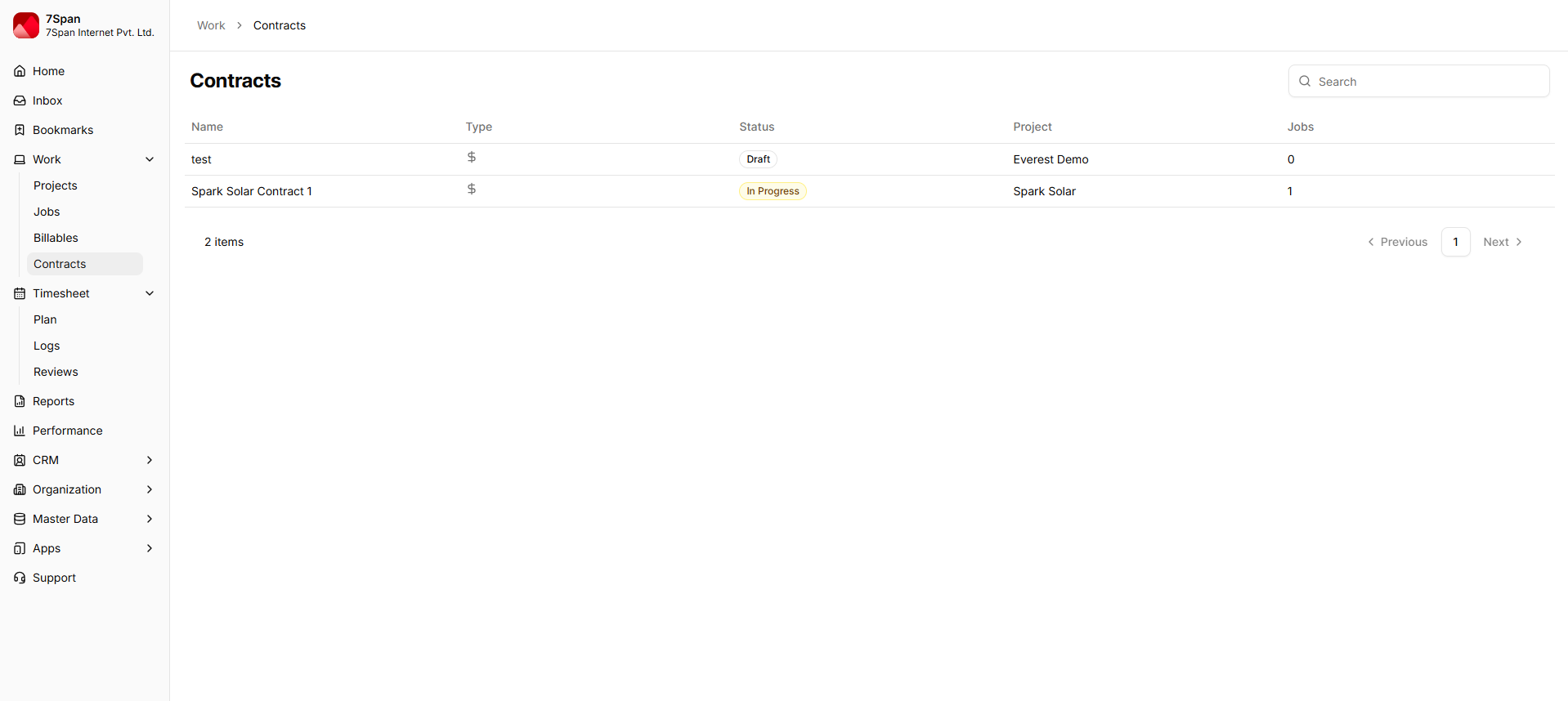
Task: Click the Home icon in sidebar
Action: click(x=20, y=71)
